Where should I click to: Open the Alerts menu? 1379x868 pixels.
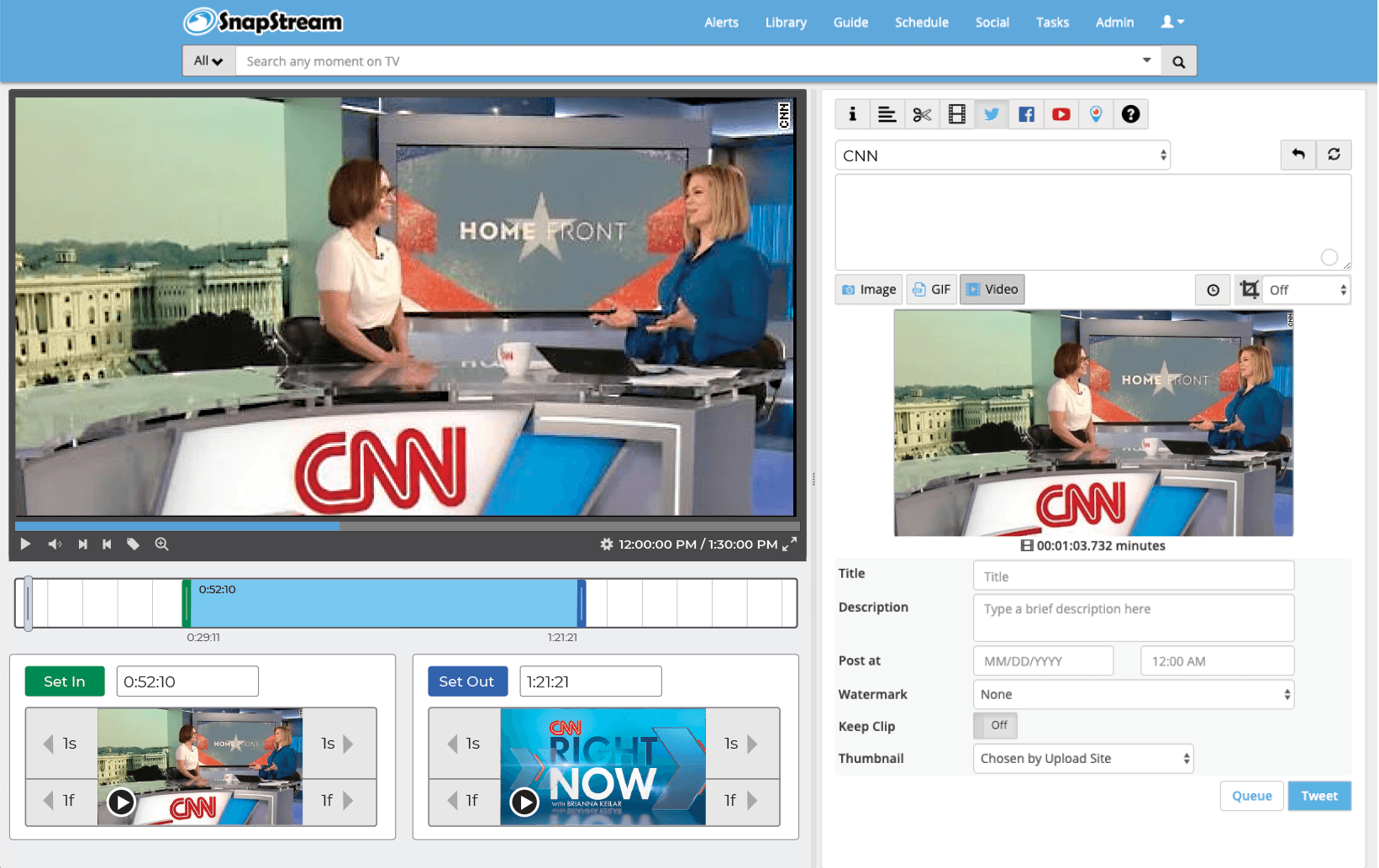tap(721, 23)
